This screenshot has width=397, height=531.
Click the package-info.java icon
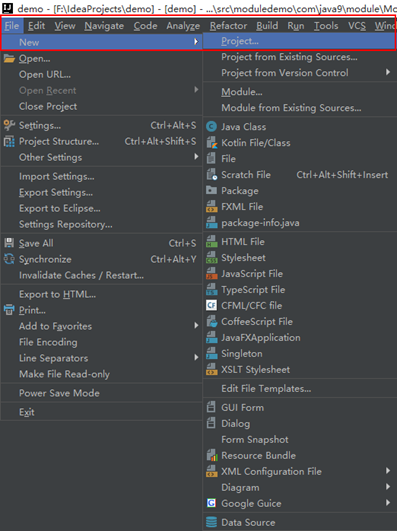tap(211, 222)
